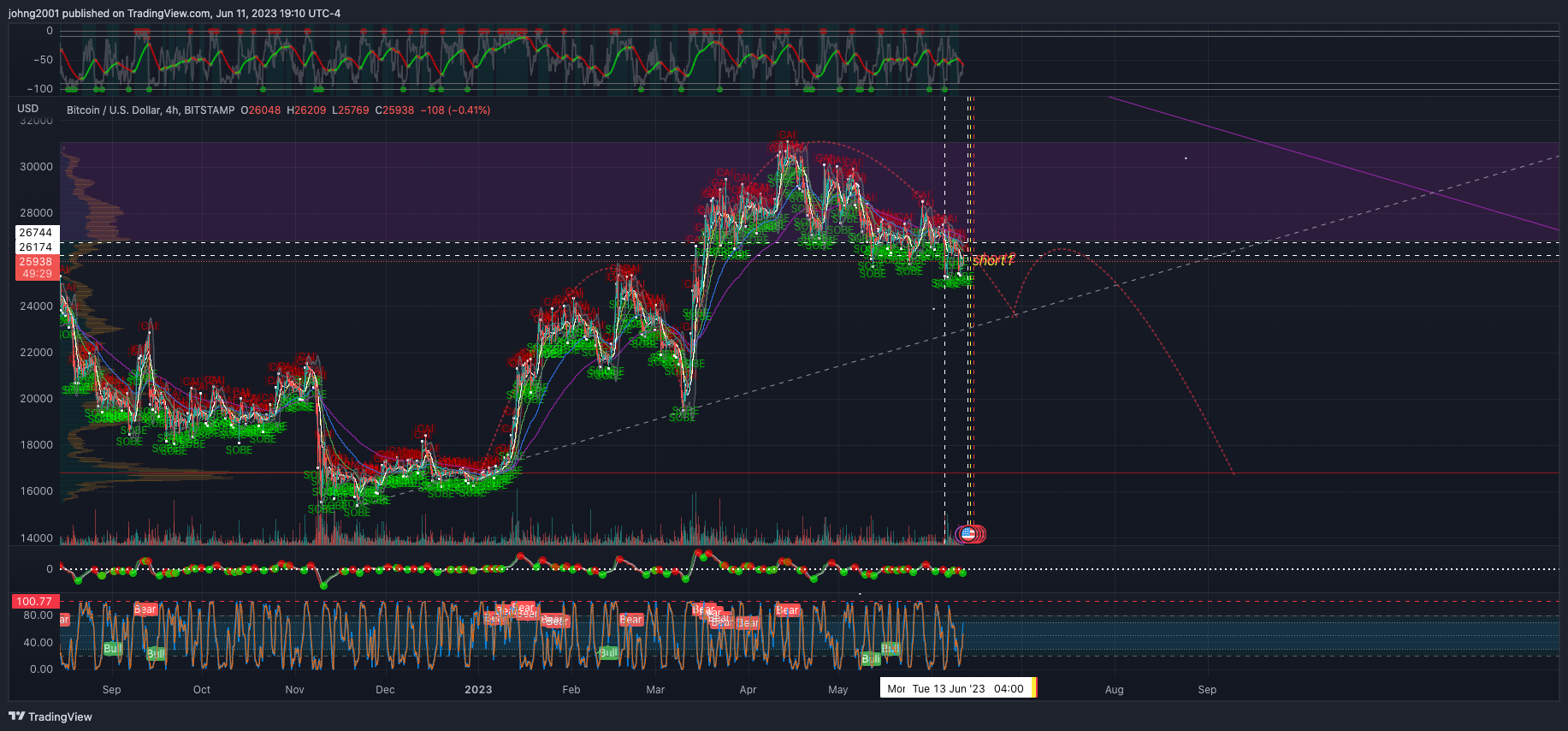Click Feb on the time axis

point(571,690)
